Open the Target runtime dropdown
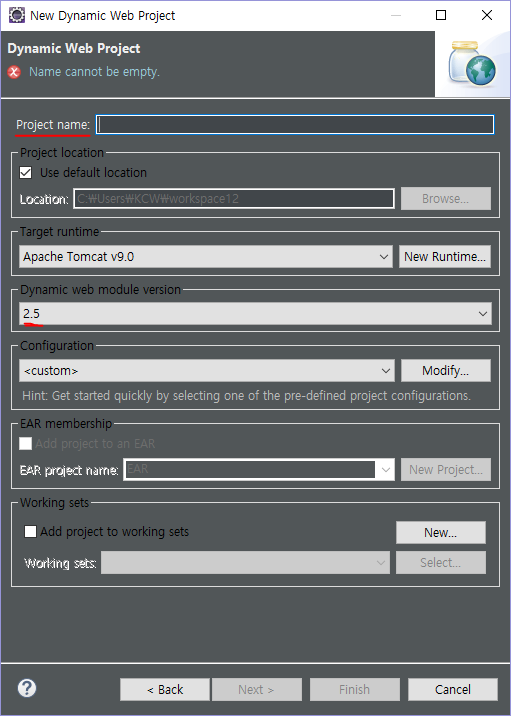This screenshot has height=716, width=511. (205, 257)
